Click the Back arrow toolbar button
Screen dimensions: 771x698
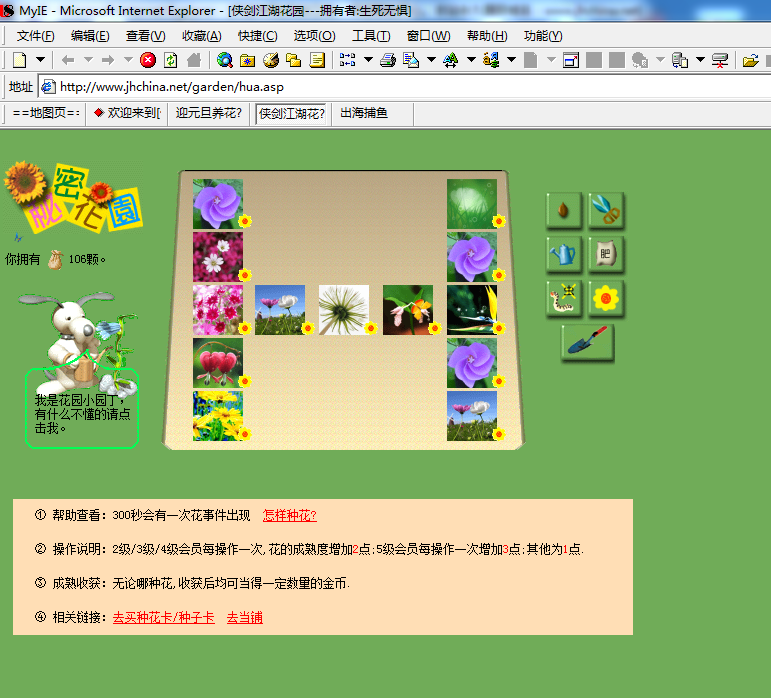[68, 60]
